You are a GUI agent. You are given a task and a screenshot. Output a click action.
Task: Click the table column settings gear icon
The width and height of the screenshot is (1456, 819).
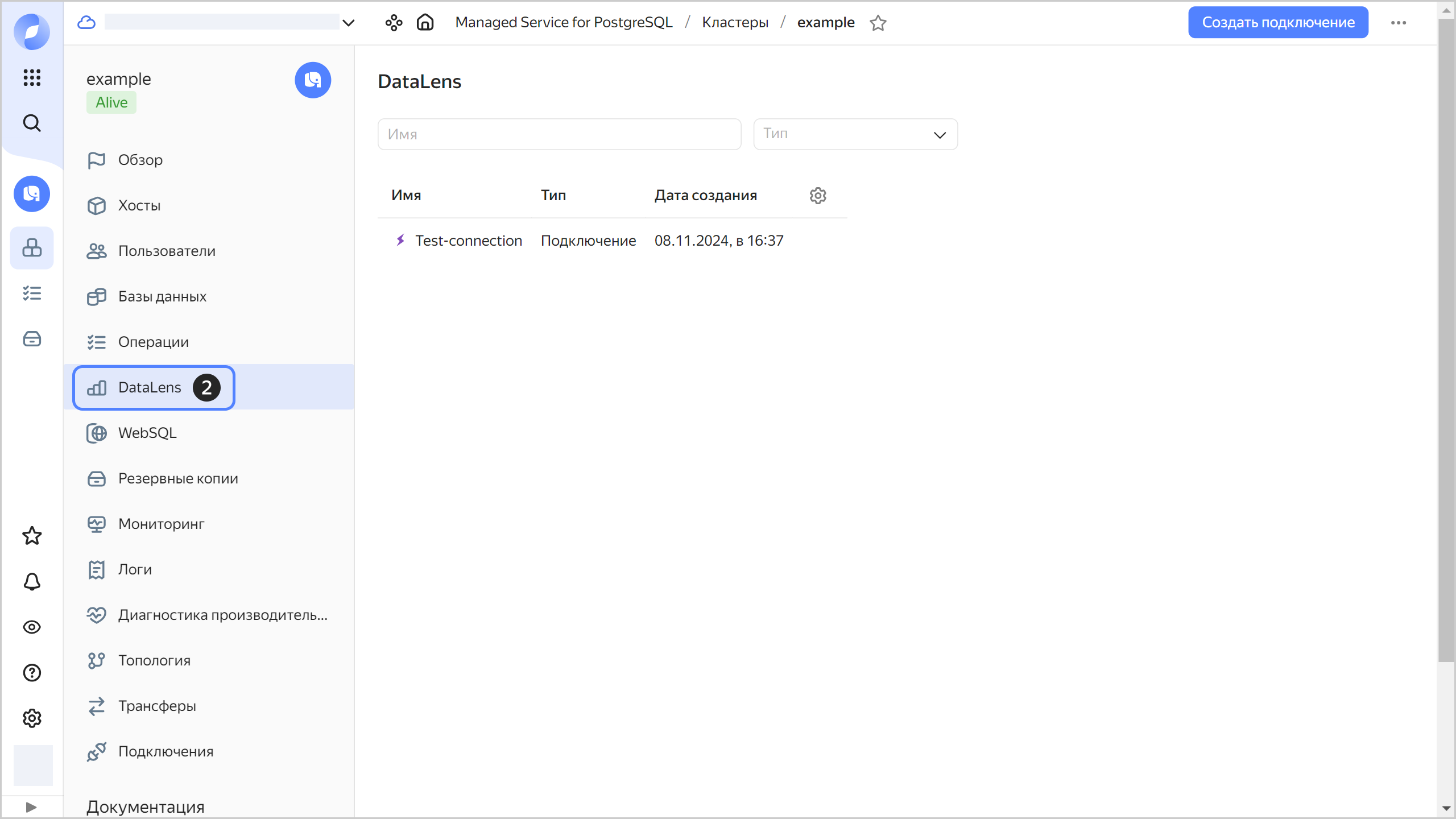tap(817, 196)
